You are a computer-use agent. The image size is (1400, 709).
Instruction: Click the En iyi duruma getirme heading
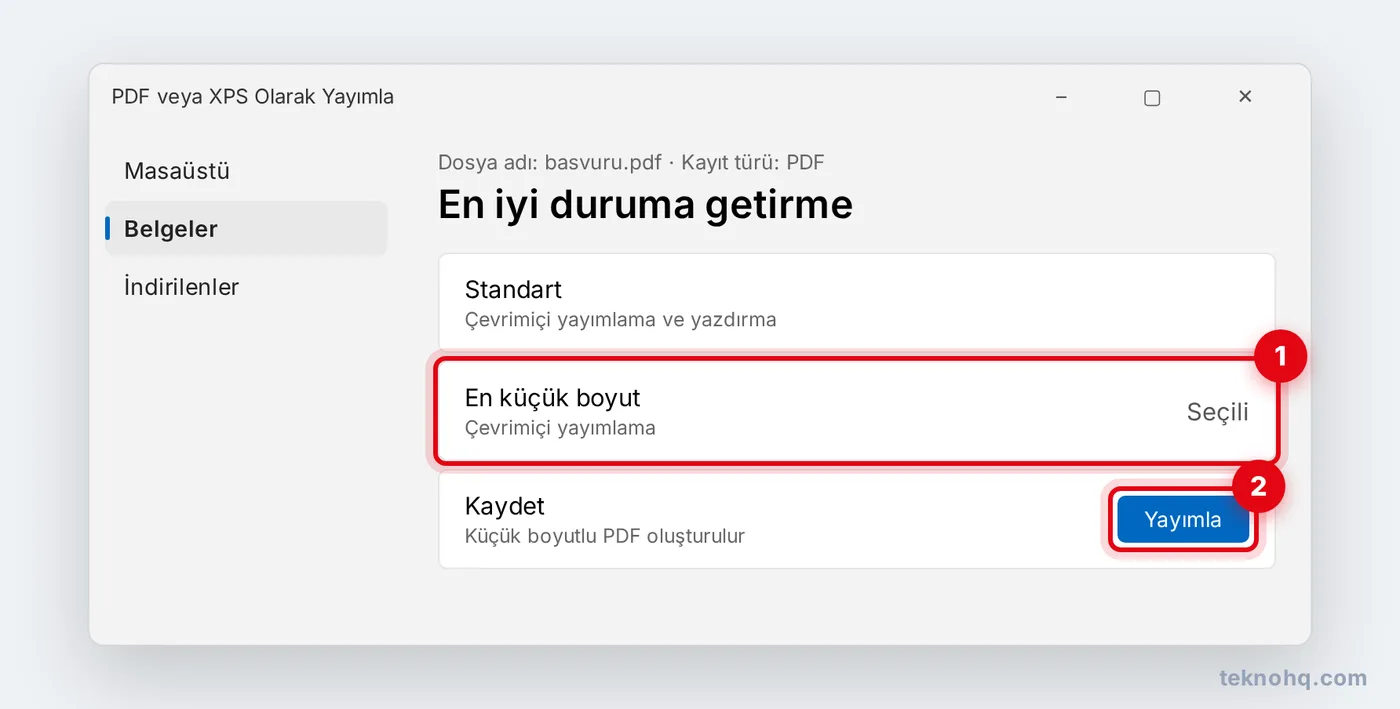pos(645,204)
